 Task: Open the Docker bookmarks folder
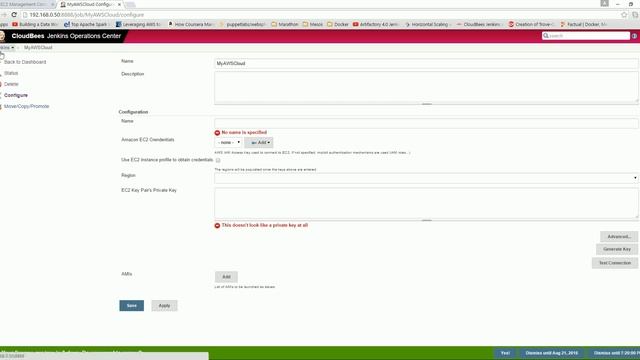tap(338, 24)
